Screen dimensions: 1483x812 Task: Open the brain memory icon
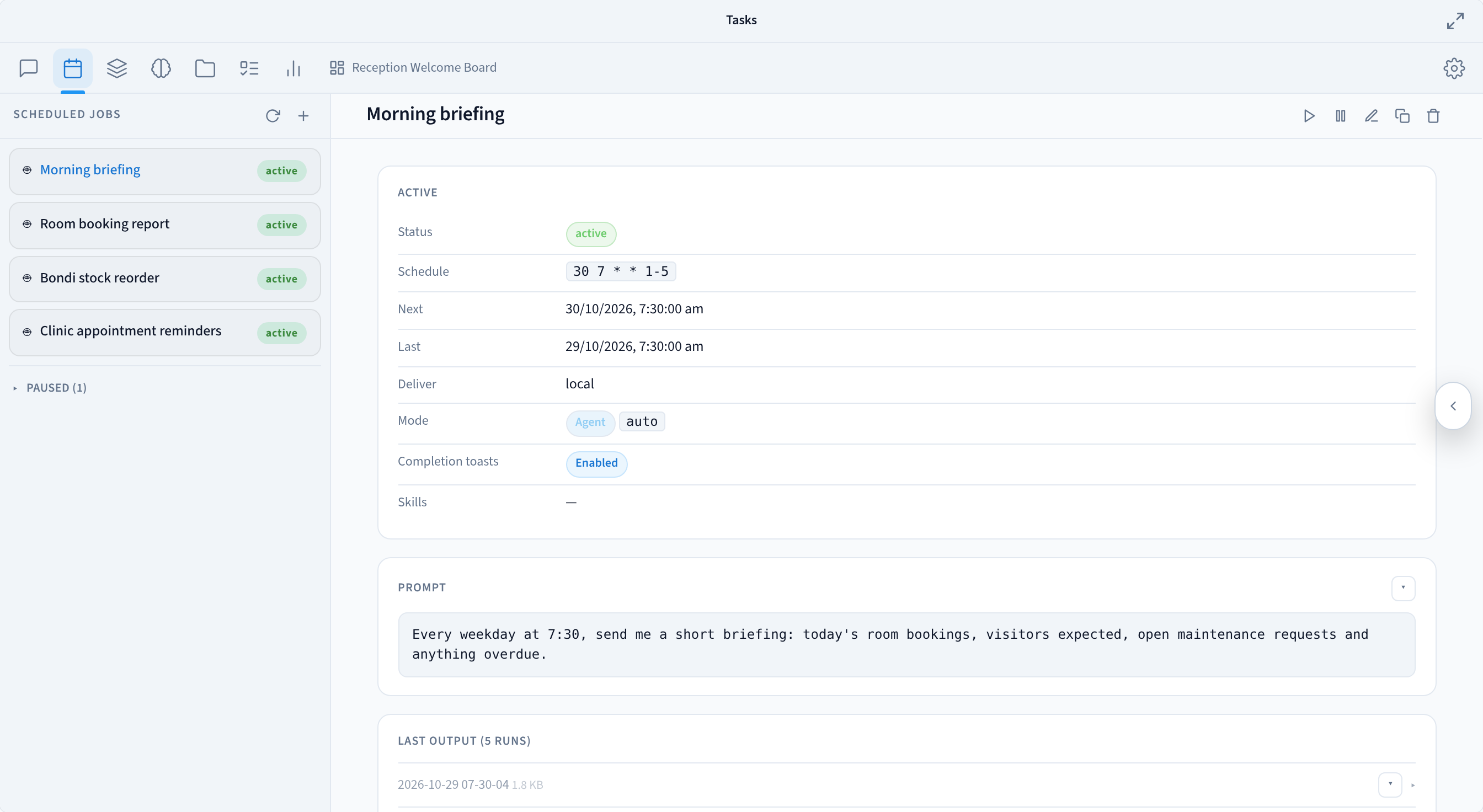161,68
